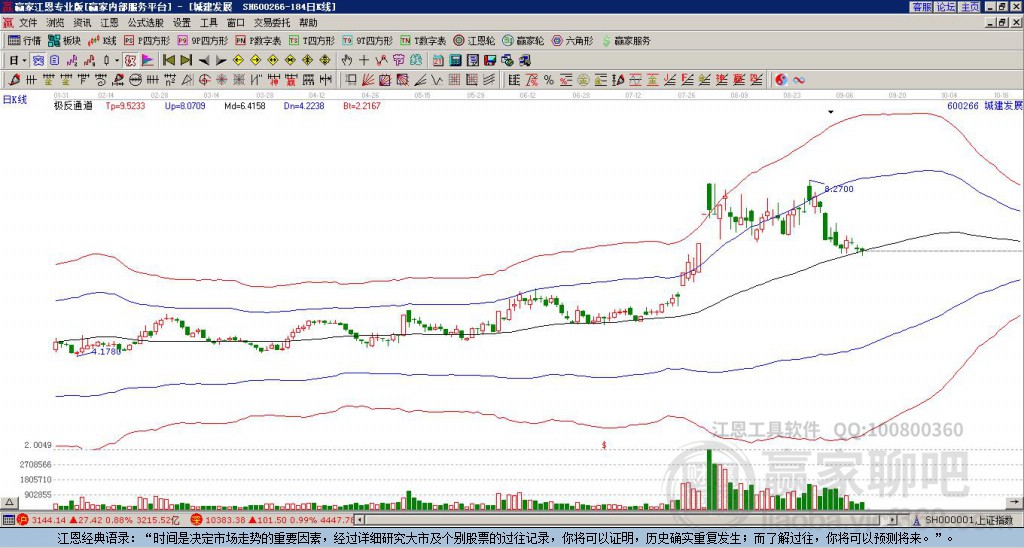Open 赢家服务 from the toolbar

pos(626,40)
